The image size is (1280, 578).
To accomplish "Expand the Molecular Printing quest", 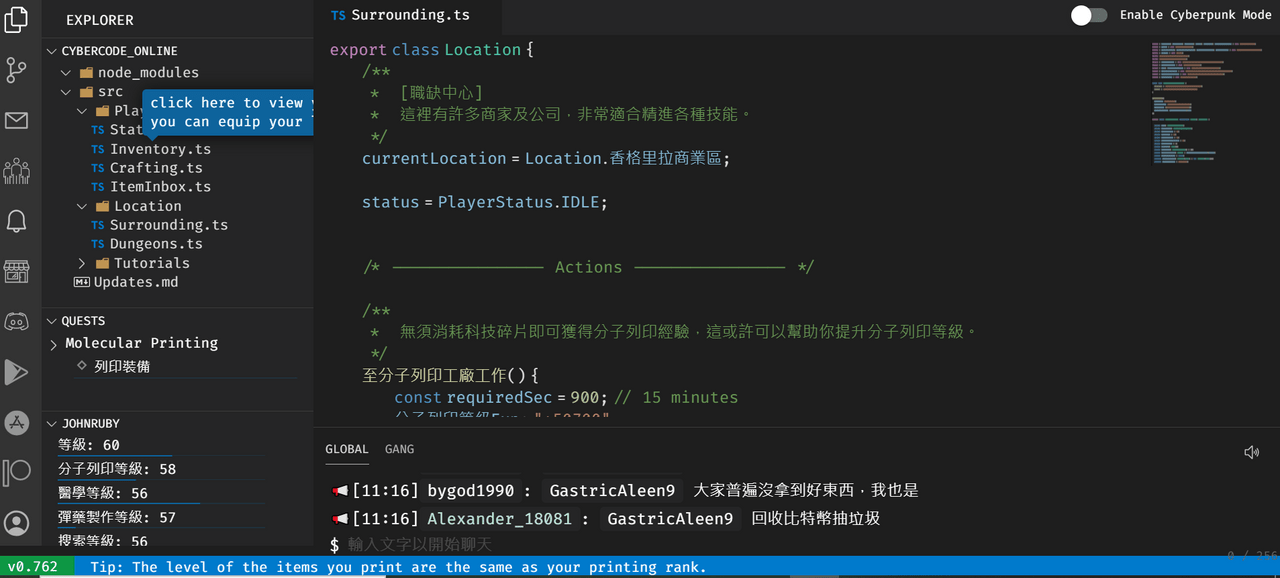I will click(x=54, y=344).
